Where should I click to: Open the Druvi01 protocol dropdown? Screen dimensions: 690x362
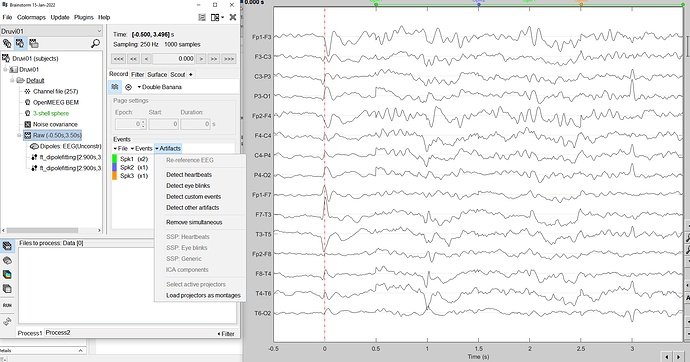click(51, 31)
